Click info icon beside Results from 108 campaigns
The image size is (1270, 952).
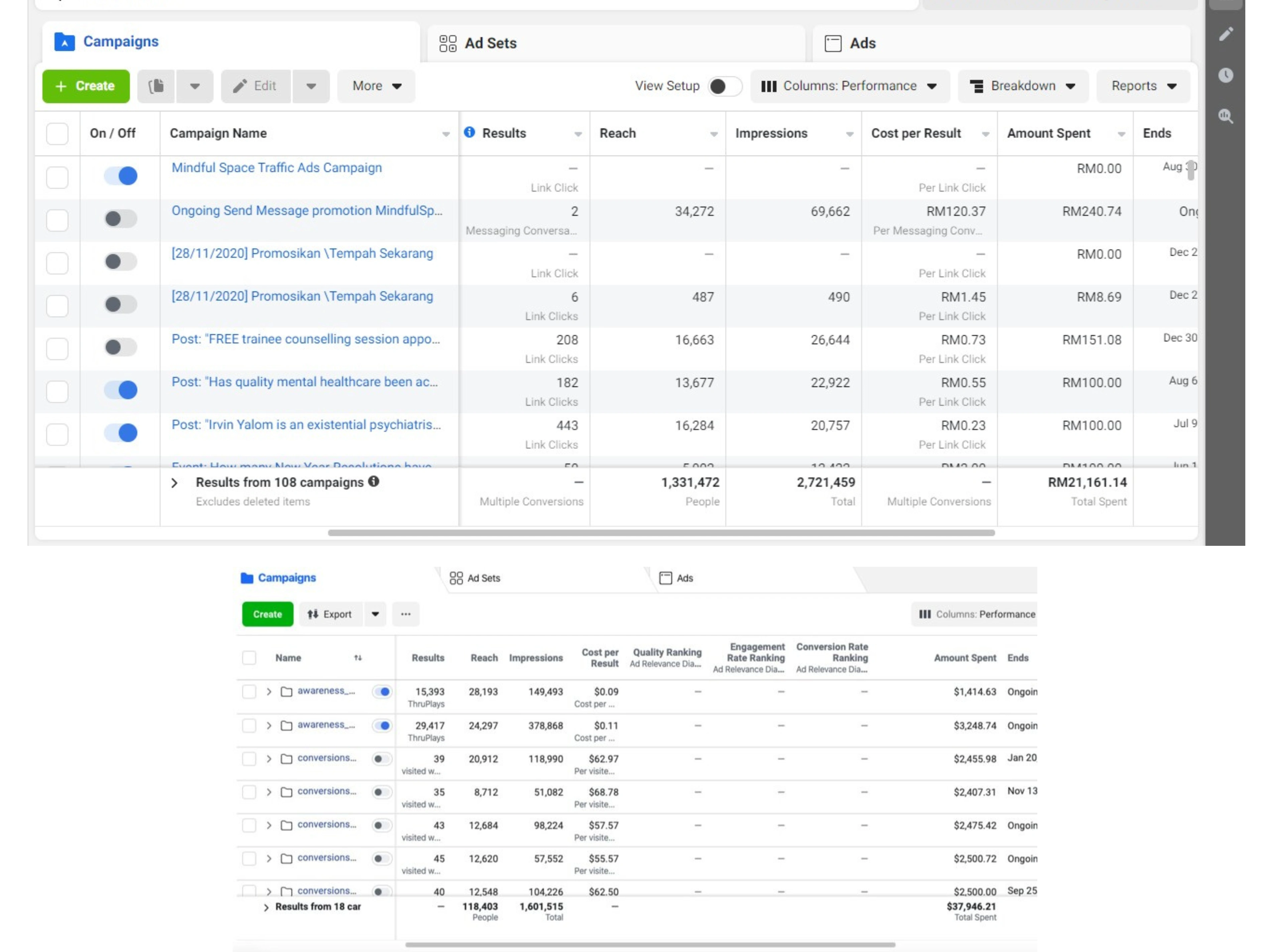374,481
